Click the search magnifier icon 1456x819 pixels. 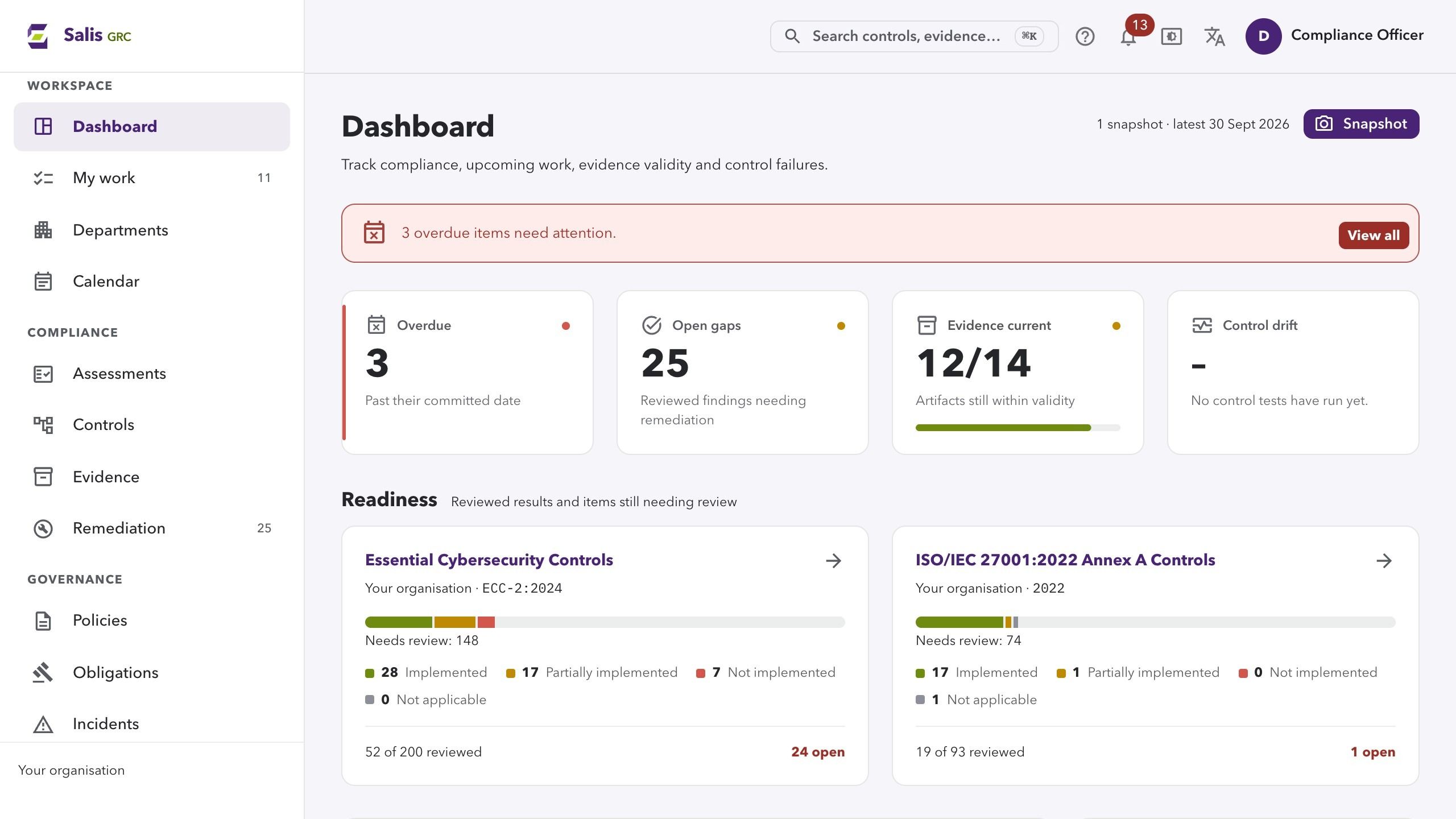pyautogui.click(x=792, y=36)
